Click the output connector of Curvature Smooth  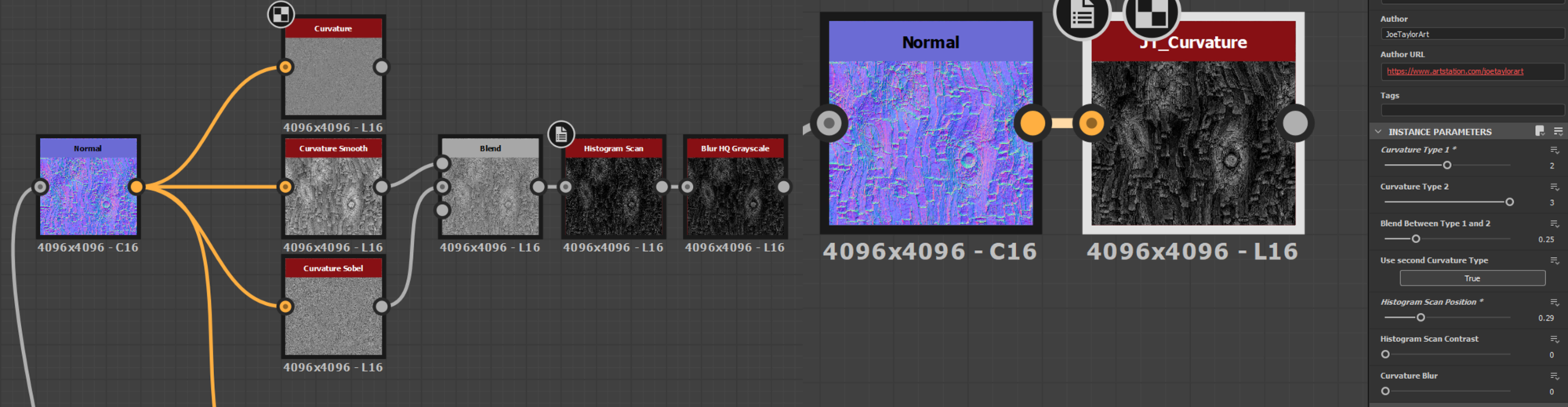click(x=381, y=187)
